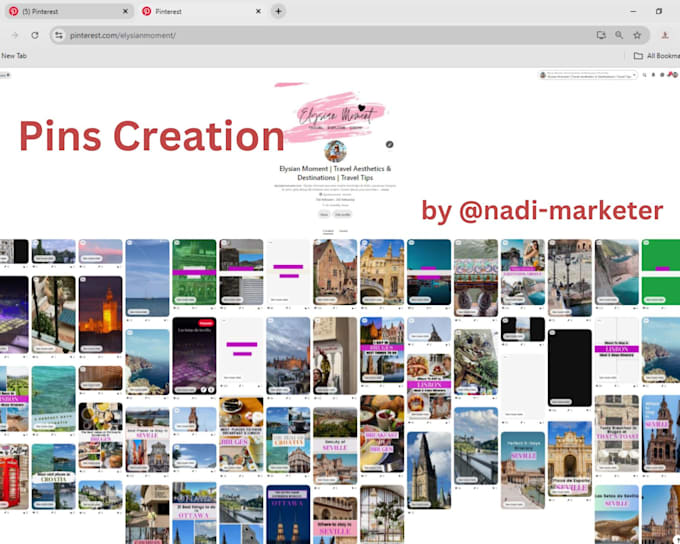Open the 'Plaza de España Seville' pin

pyautogui.click(x=569, y=459)
